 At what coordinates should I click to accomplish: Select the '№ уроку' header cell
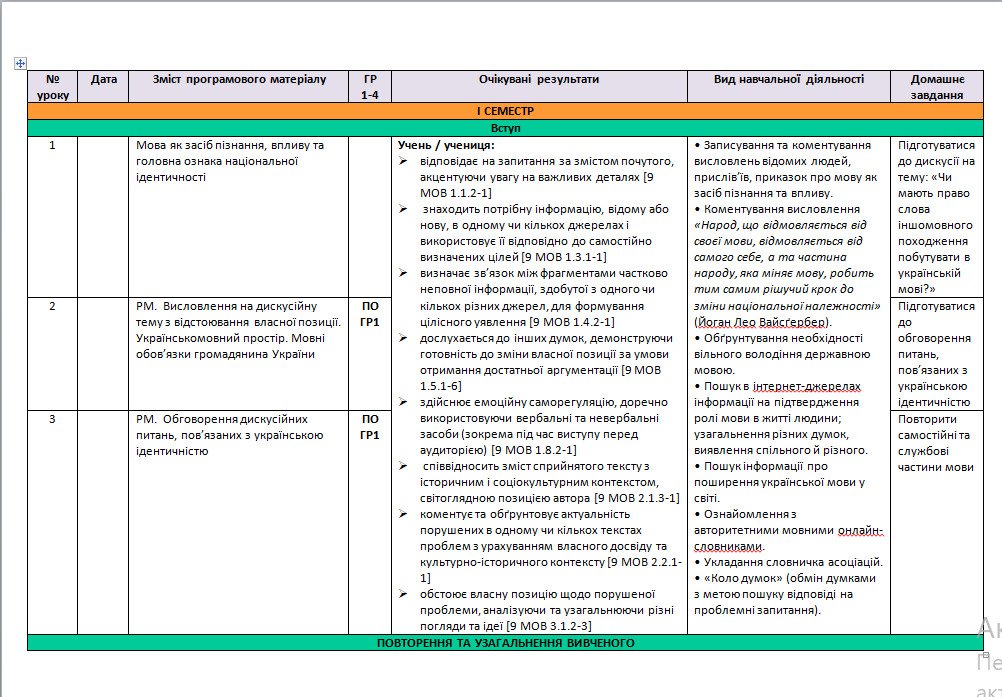click(x=52, y=87)
